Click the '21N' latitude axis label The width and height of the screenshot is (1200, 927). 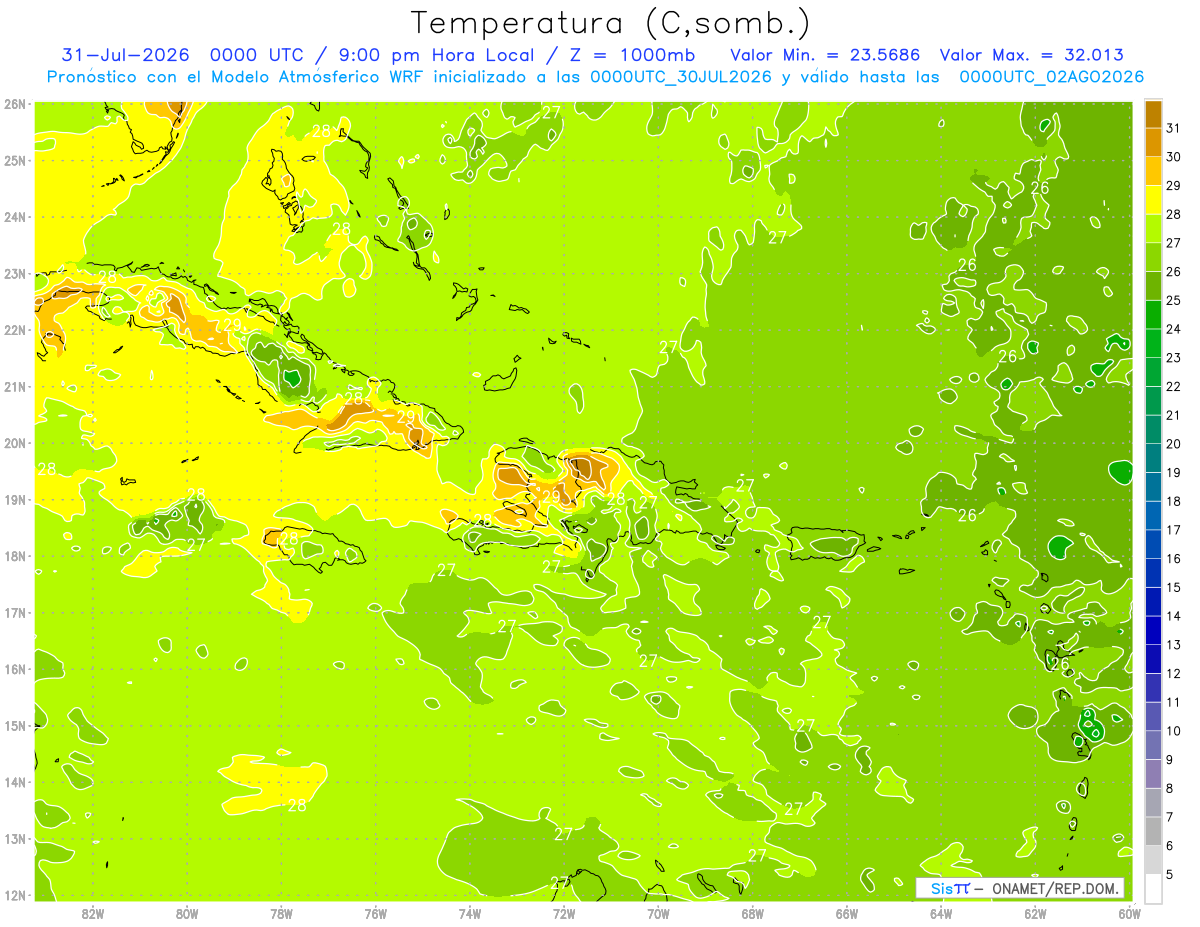[x=14, y=387]
